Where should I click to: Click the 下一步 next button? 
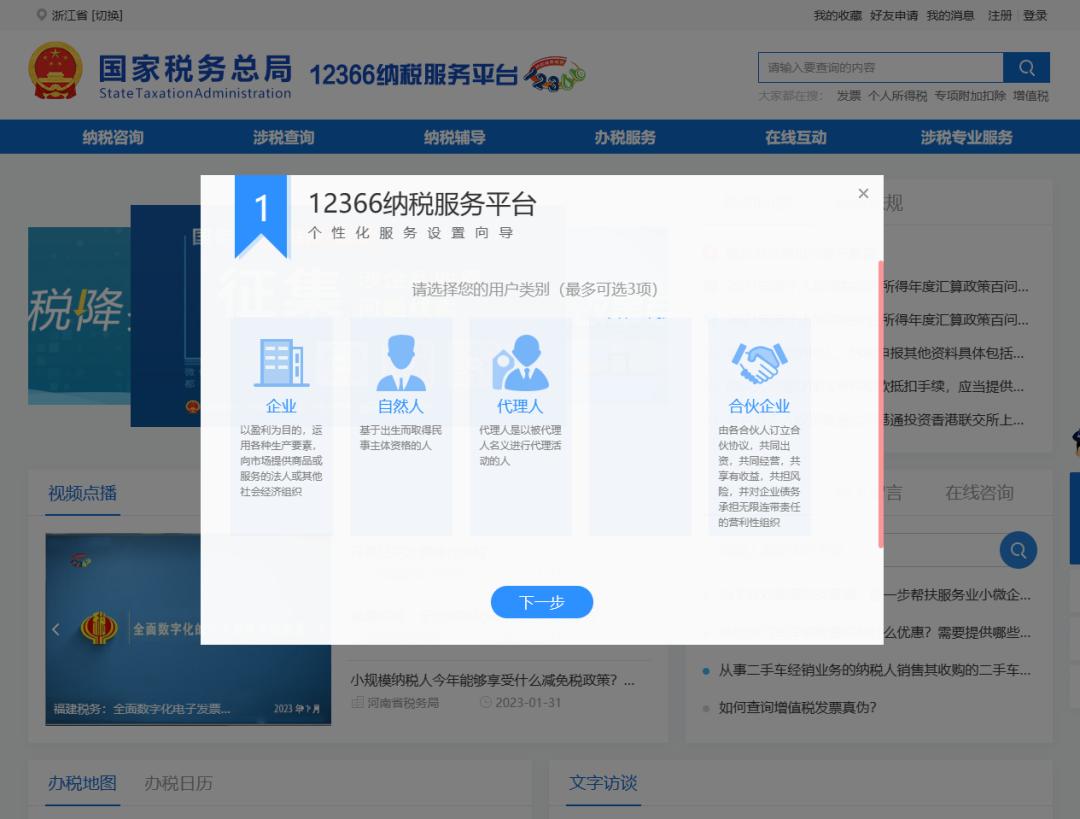[541, 602]
